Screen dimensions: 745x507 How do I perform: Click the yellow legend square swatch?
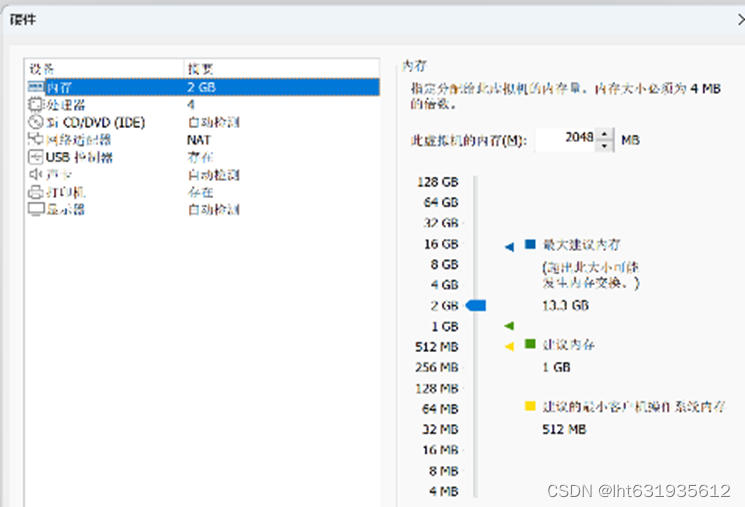[x=530, y=406]
